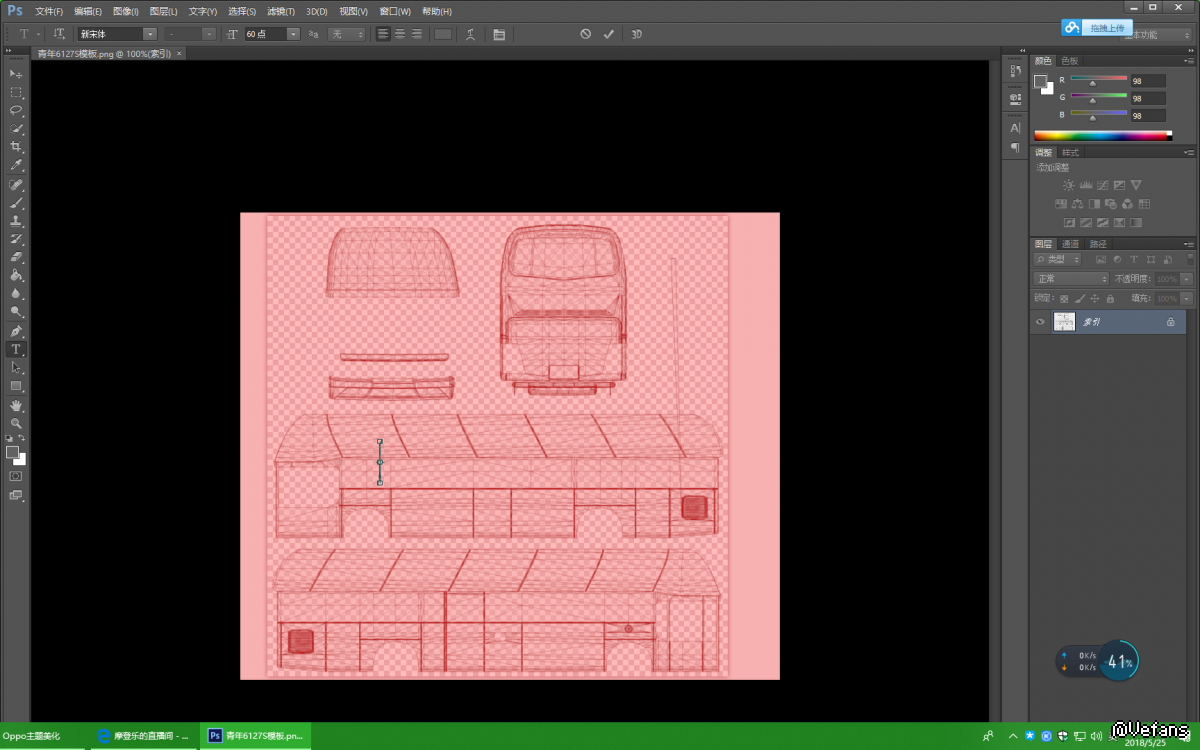This screenshot has height=750, width=1200.
Task: Open the blend mode dropdown 正常
Action: 1071,279
